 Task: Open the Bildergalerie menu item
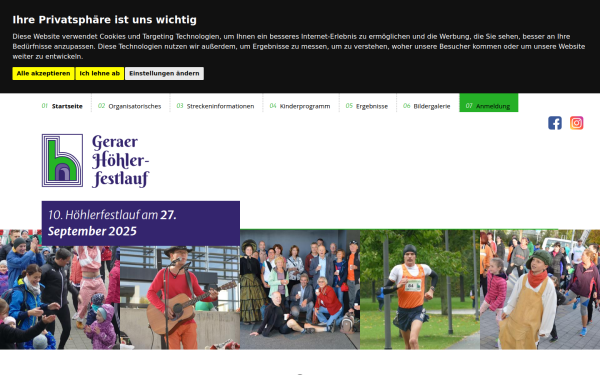pos(427,106)
